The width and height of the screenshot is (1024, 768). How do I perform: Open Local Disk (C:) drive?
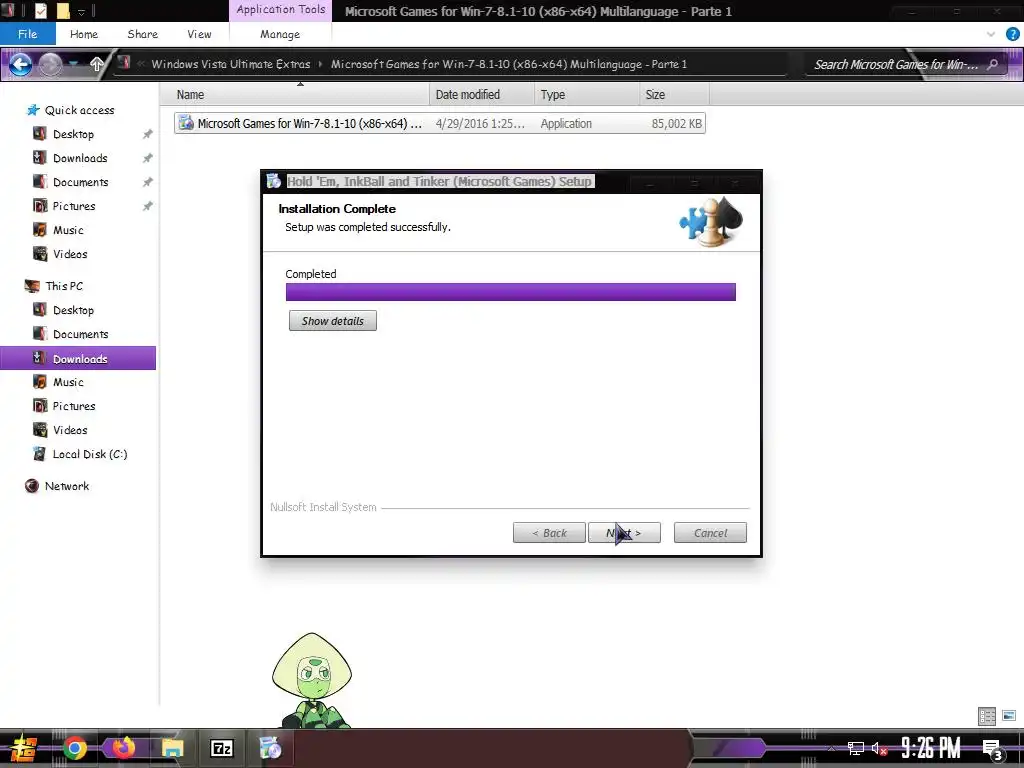[89, 454]
